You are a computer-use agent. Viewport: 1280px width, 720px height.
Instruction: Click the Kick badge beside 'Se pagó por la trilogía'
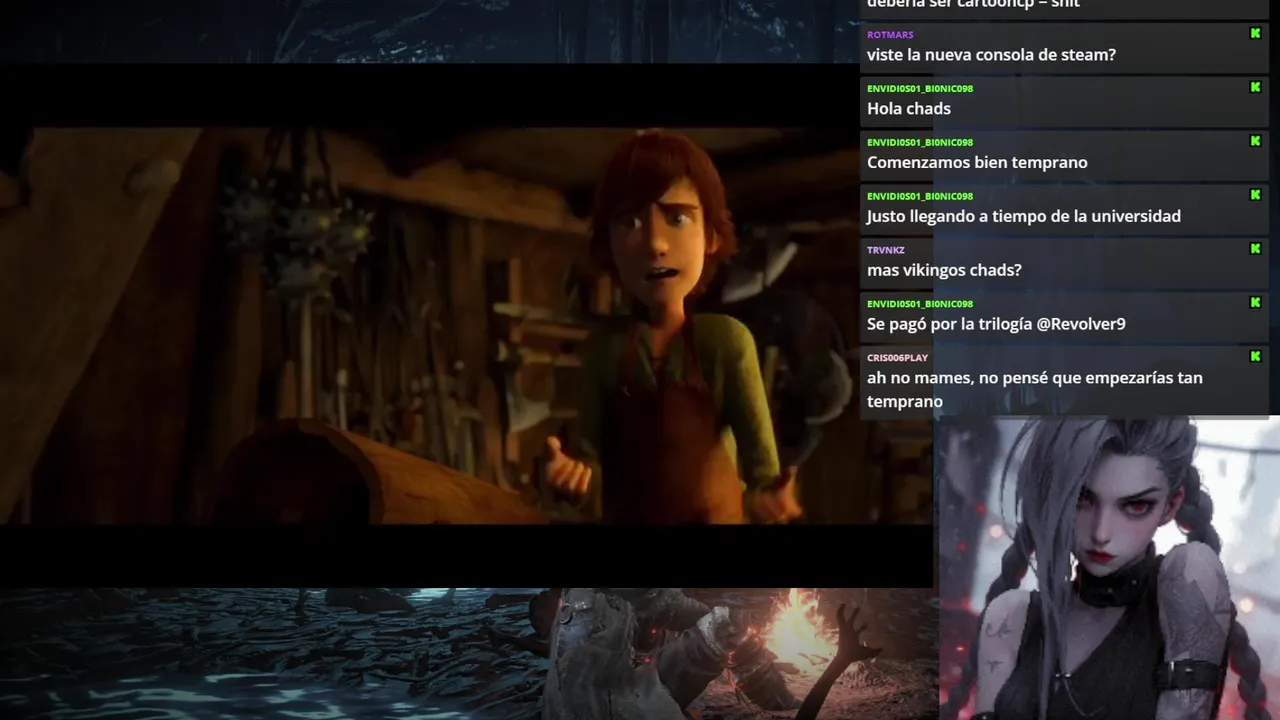pyautogui.click(x=1255, y=303)
